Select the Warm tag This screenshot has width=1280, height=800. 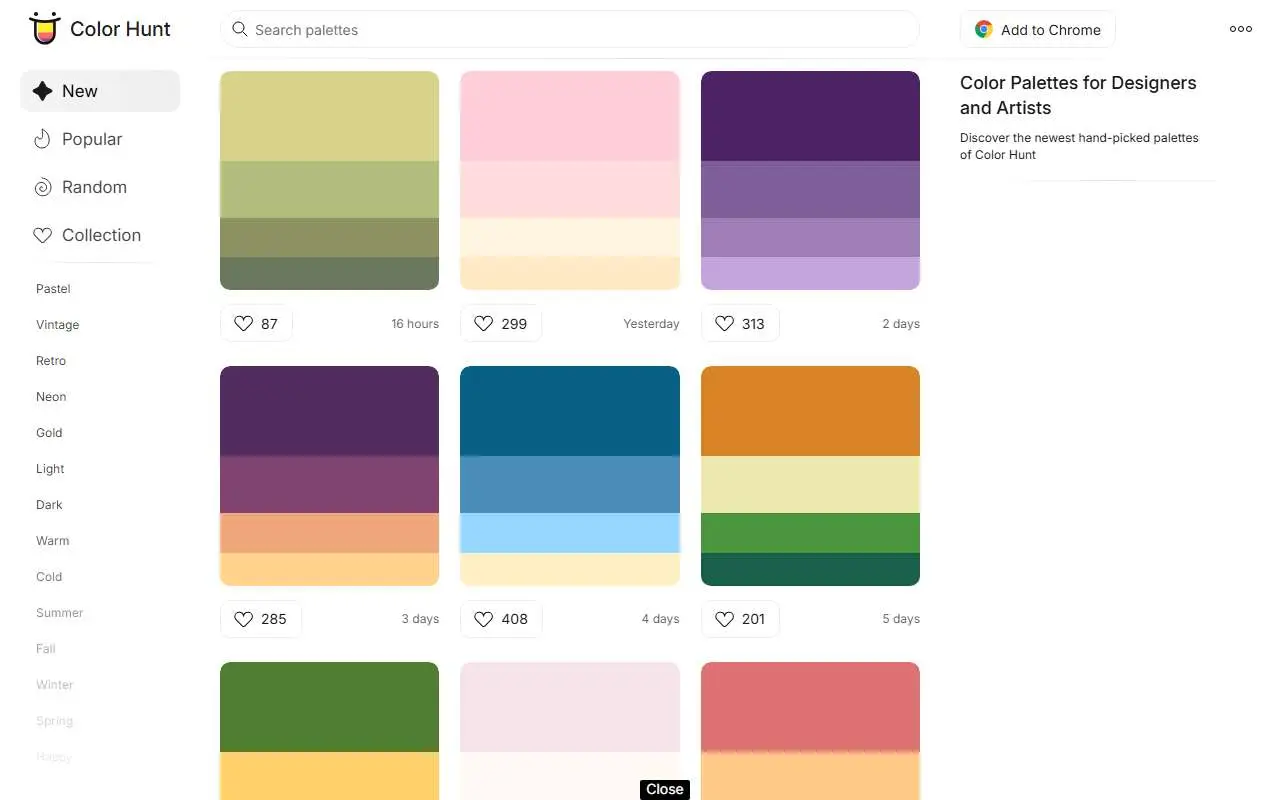[53, 541]
